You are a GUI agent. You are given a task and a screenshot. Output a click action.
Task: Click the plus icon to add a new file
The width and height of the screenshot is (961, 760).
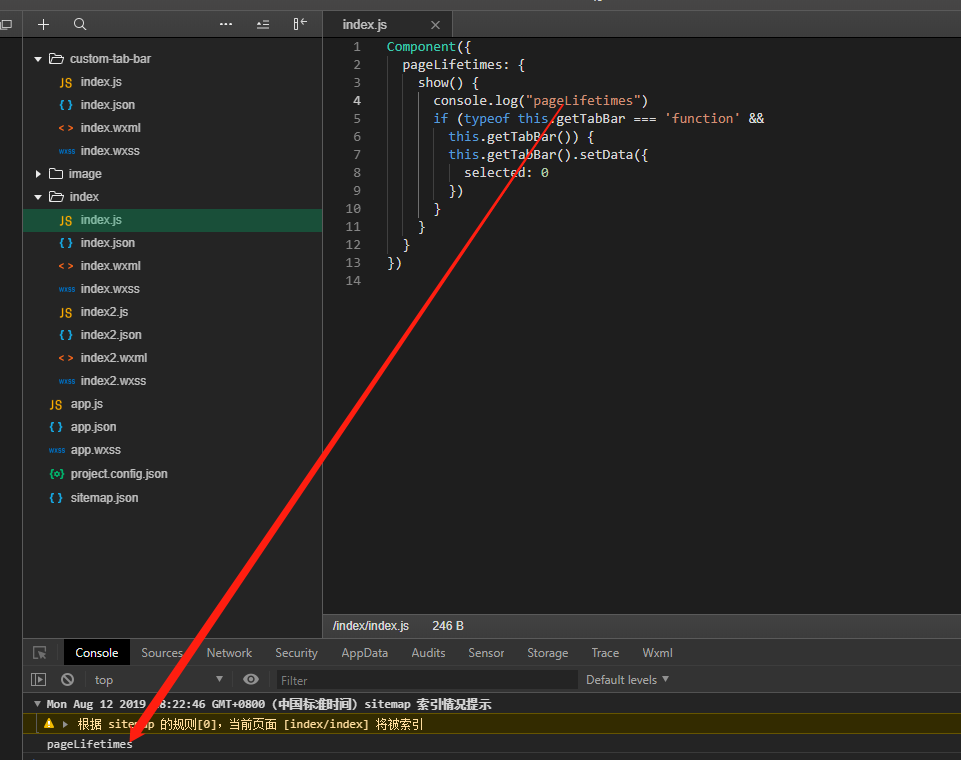pyautogui.click(x=44, y=25)
